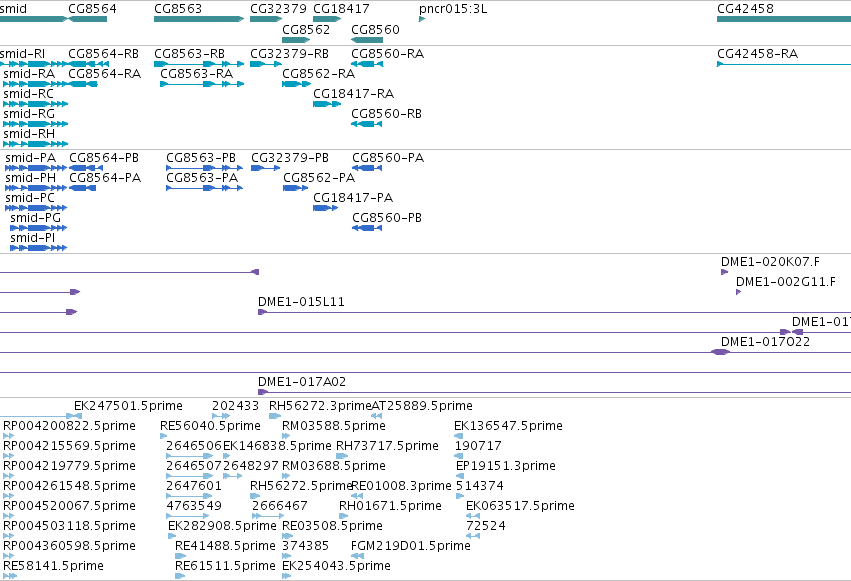Select transcript smid-RI
The image size is (851, 581).
[22, 54]
